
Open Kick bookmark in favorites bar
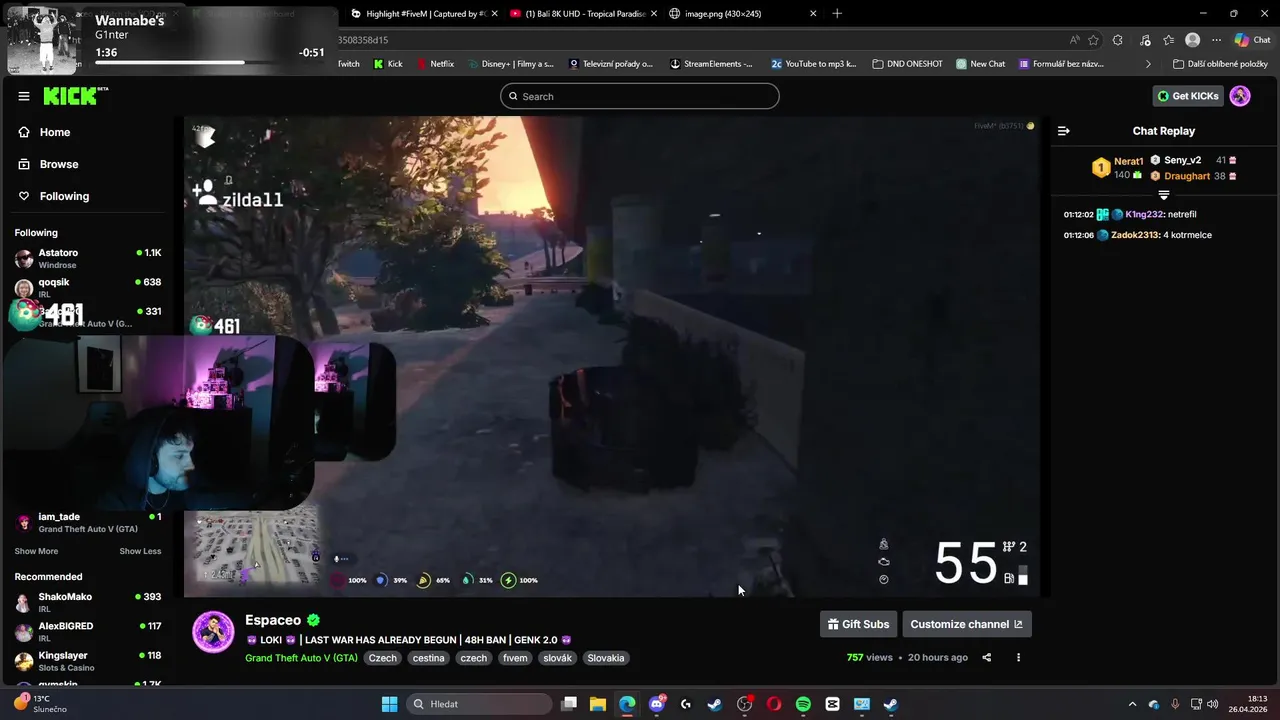(388, 63)
